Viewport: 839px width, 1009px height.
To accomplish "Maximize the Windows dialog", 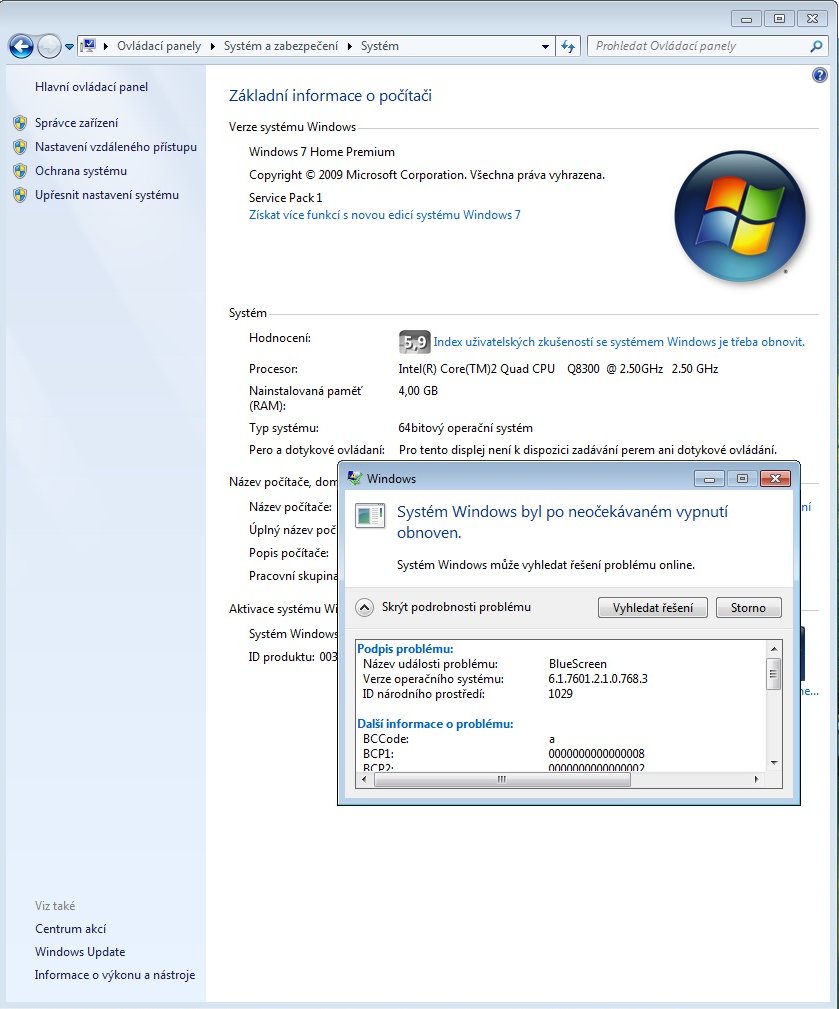I will tap(742, 479).
